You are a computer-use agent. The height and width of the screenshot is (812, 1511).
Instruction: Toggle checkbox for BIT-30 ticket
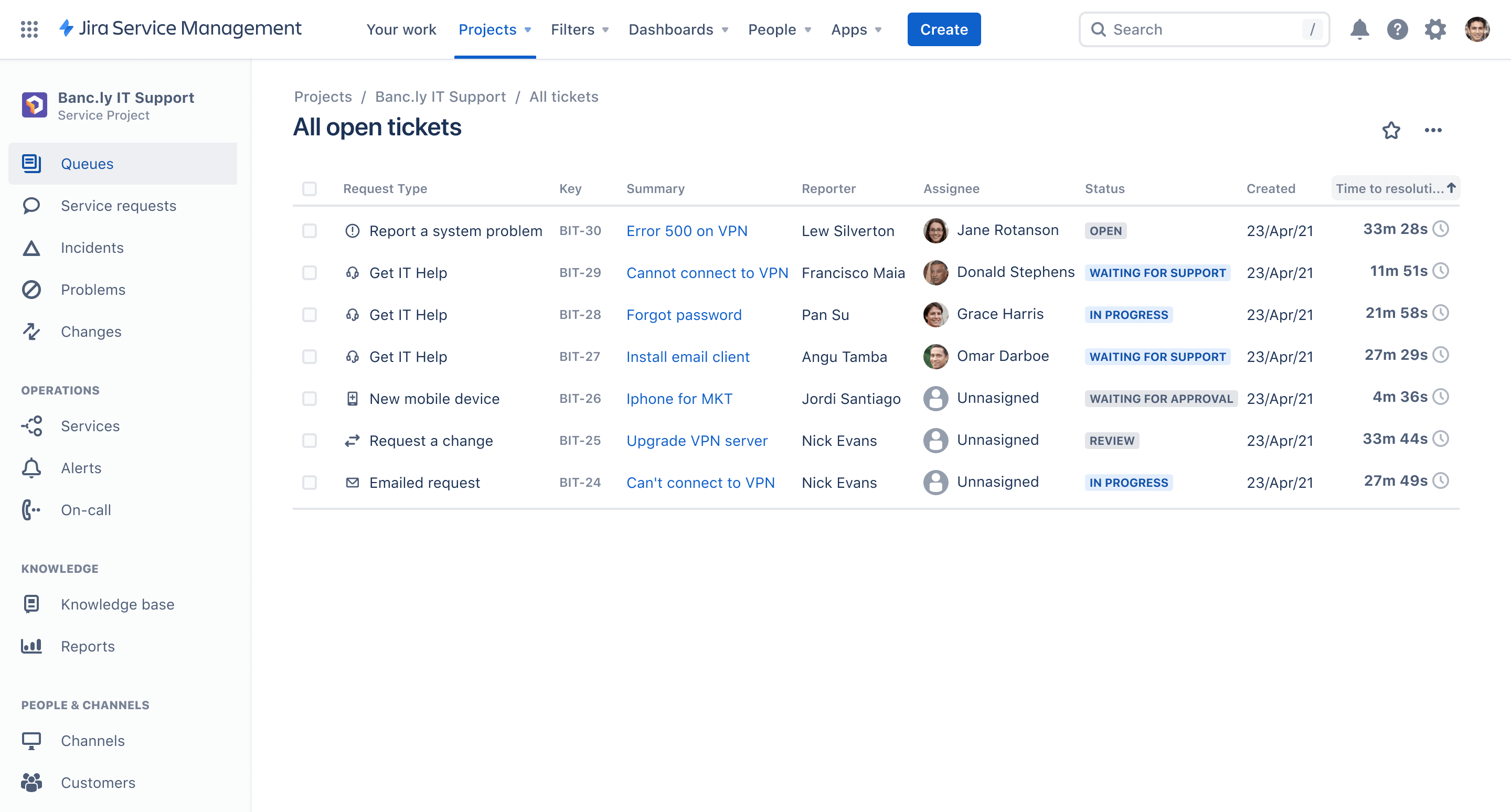click(x=310, y=231)
